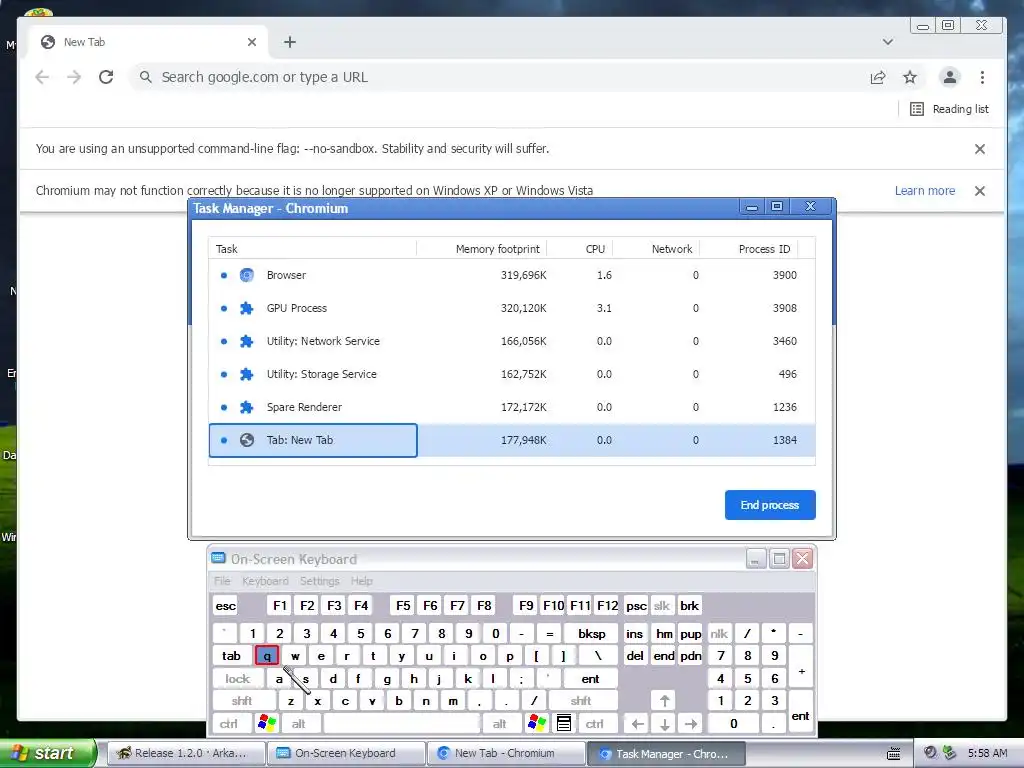The height and width of the screenshot is (768, 1024).
Task: Bookmark this tab with the star icon
Action: coord(910,77)
